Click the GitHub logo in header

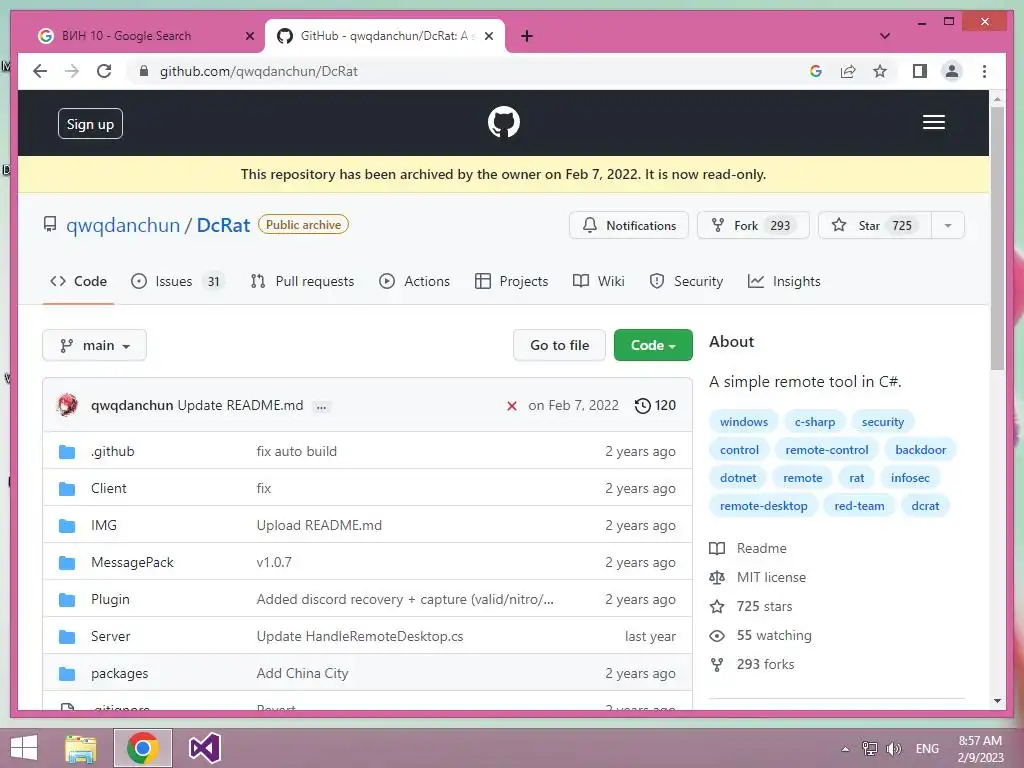click(504, 122)
